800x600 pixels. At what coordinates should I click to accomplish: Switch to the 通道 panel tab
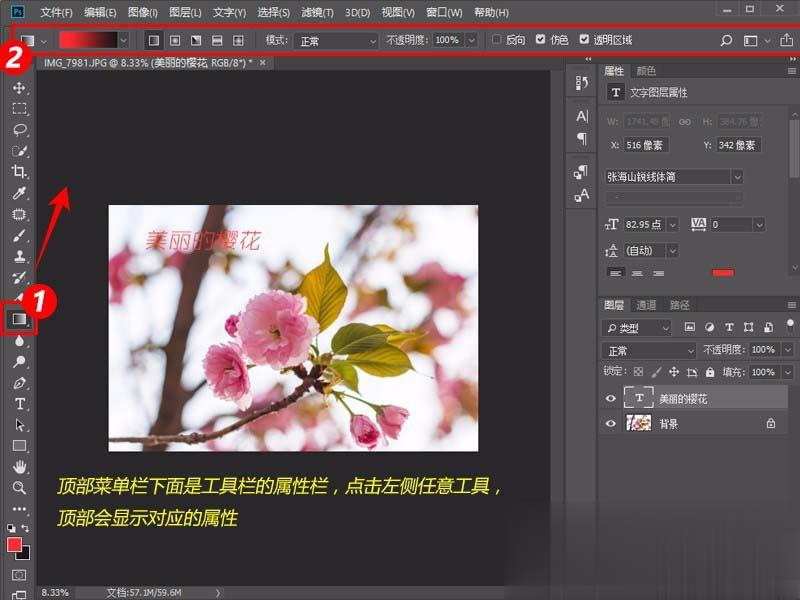(648, 305)
